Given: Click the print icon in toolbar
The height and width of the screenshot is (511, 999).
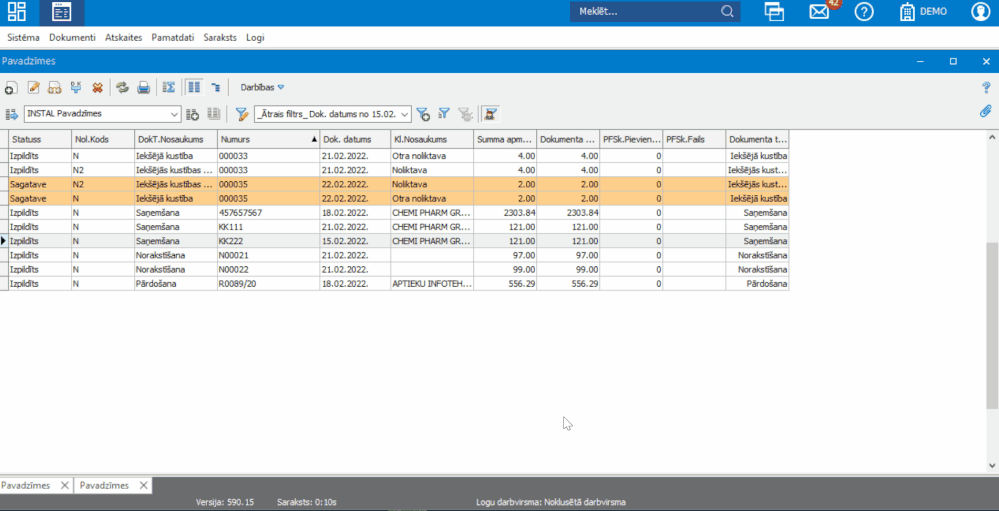Looking at the screenshot, I should 143,88.
